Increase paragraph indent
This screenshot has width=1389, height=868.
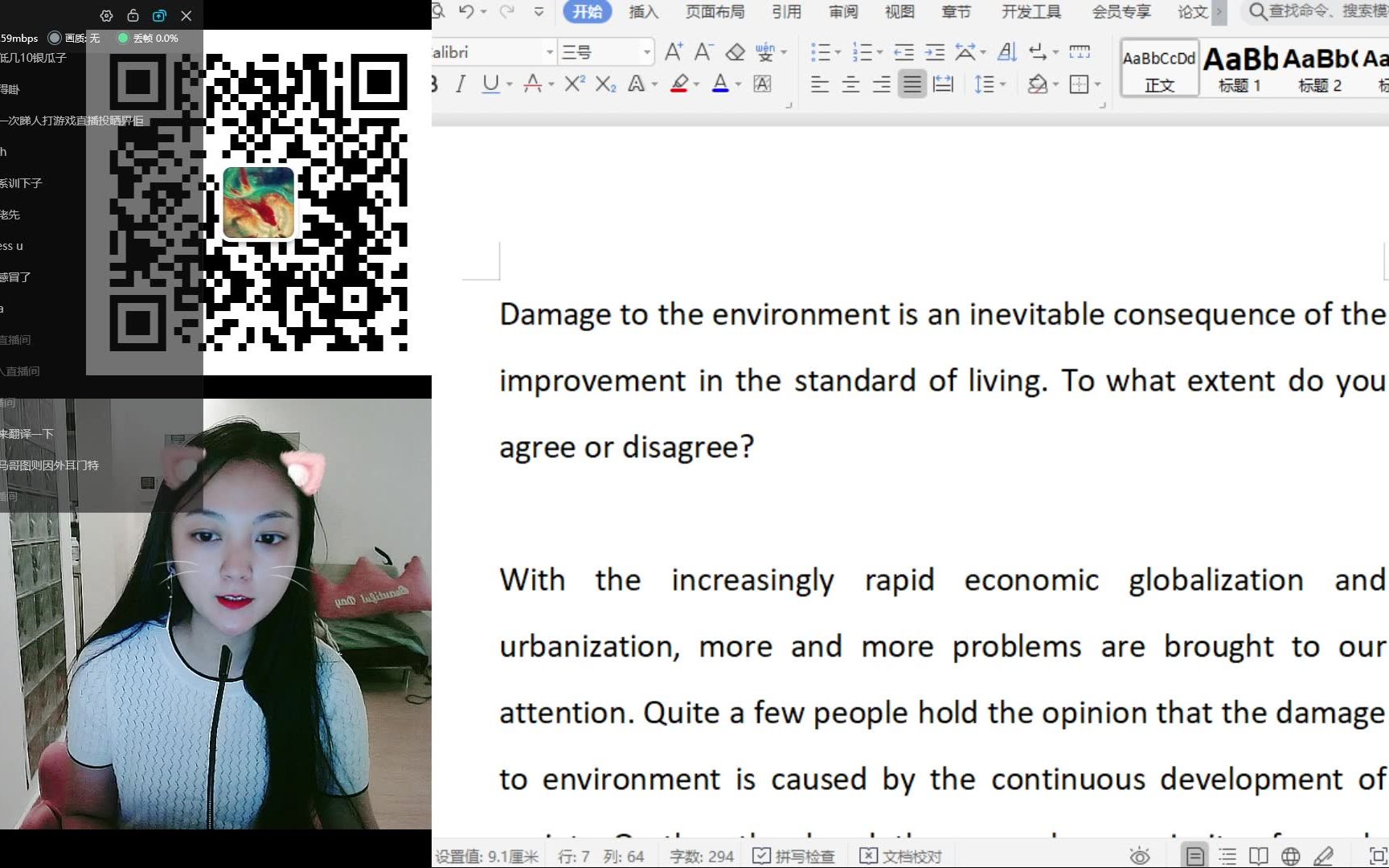pyautogui.click(x=934, y=52)
